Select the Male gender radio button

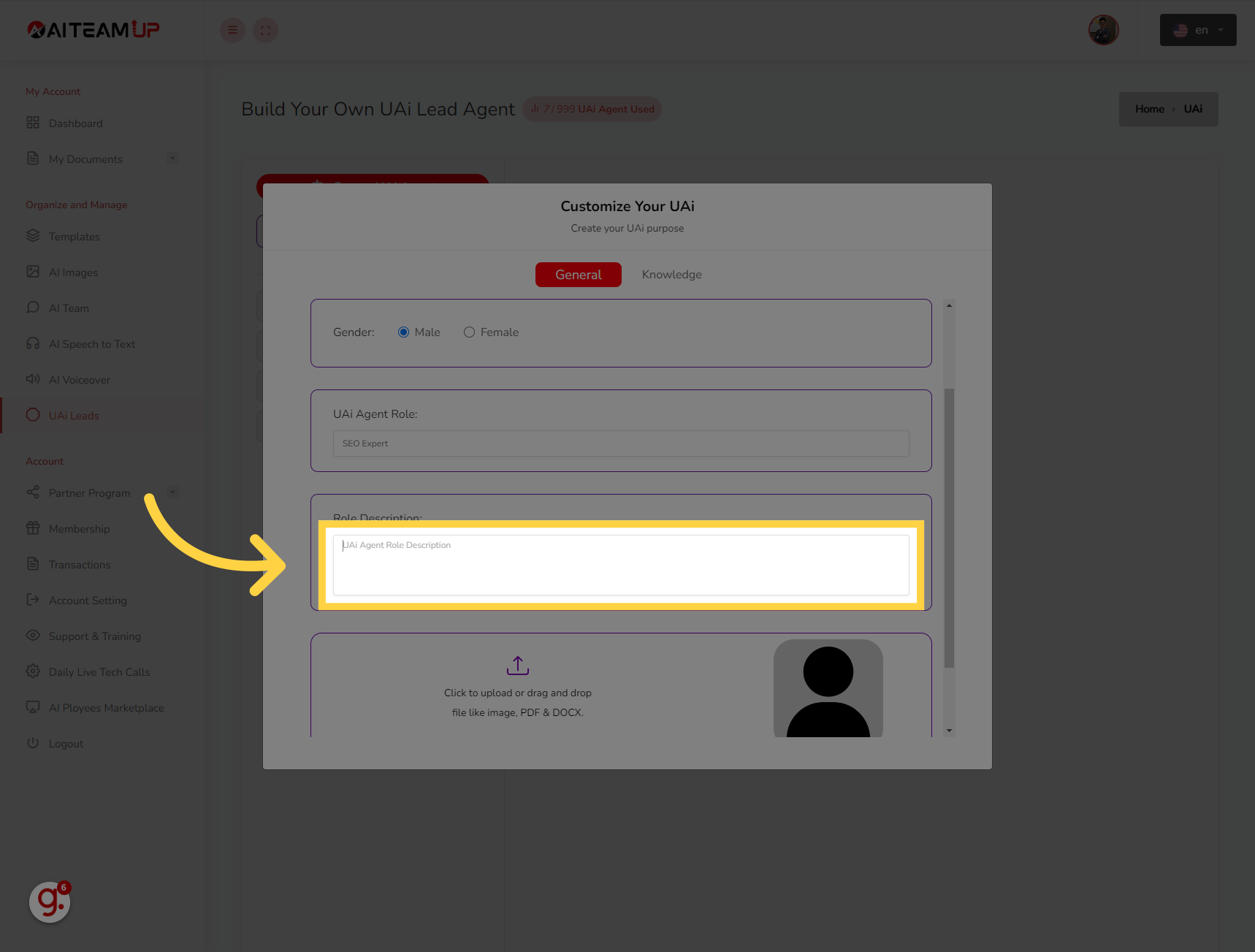(x=404, y=332)
